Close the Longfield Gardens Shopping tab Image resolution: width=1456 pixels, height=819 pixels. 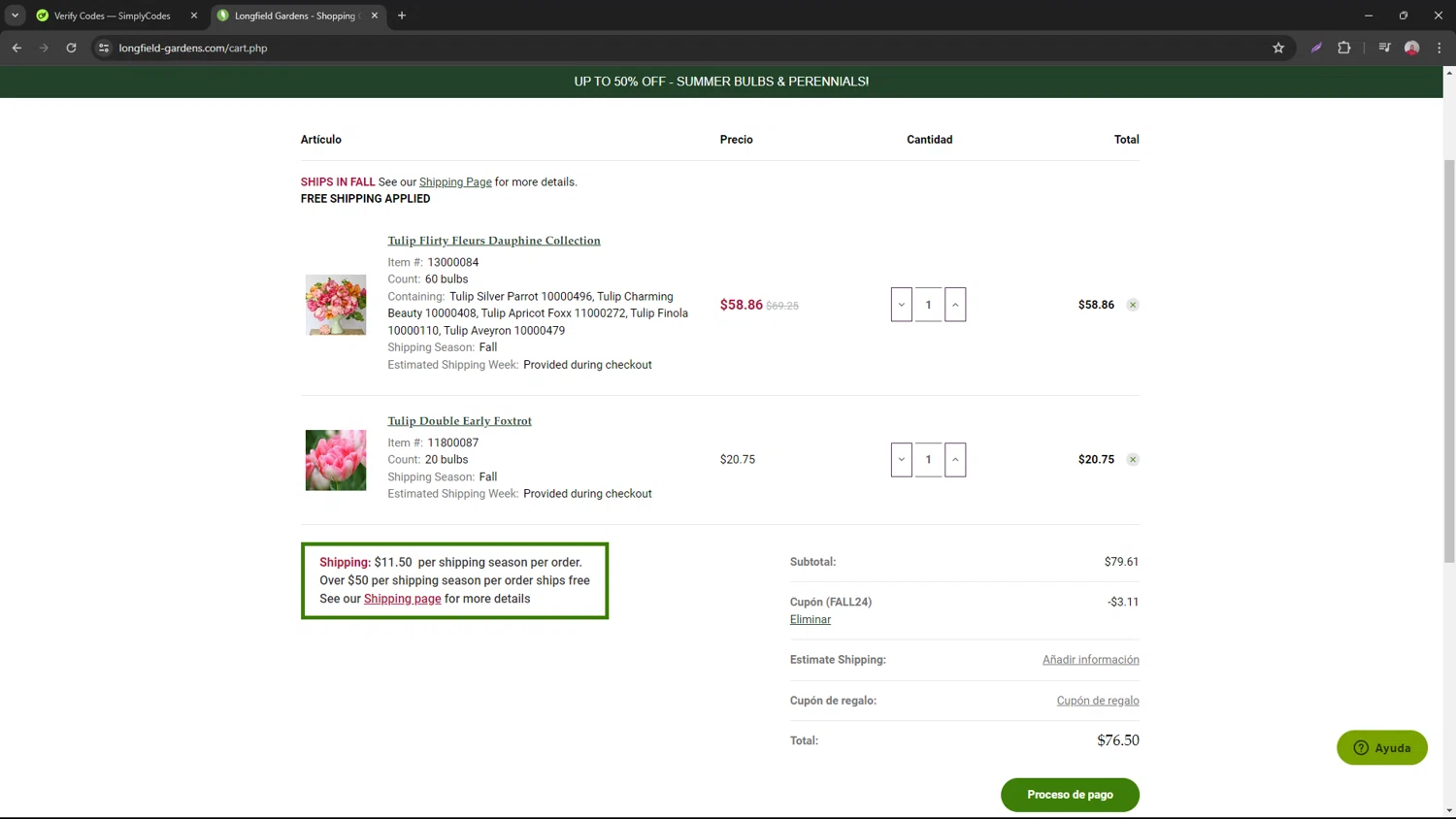tap(375, 16)
